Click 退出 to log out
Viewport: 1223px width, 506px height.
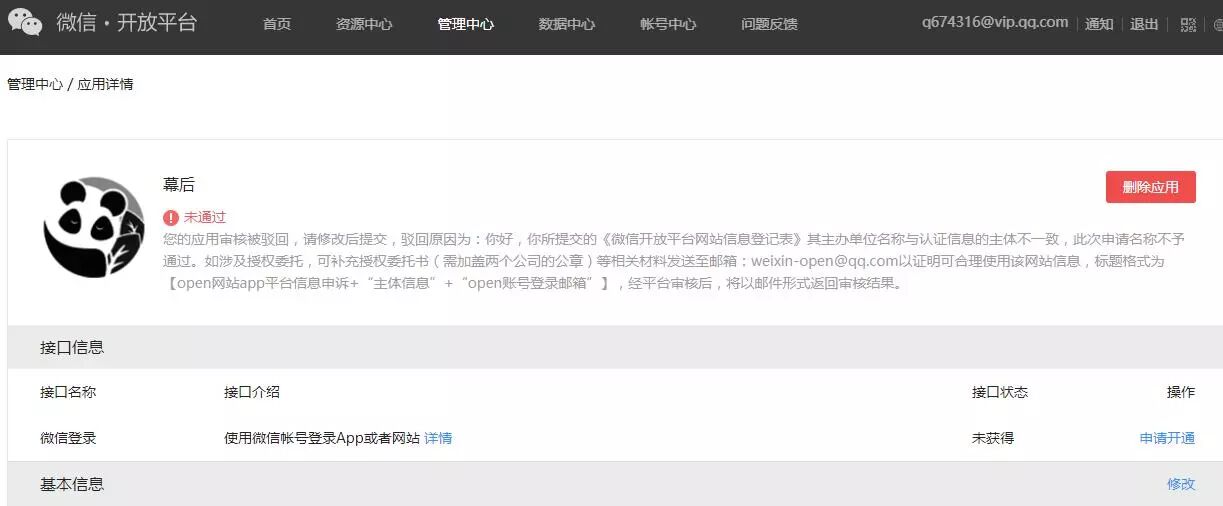point(1144,24)
